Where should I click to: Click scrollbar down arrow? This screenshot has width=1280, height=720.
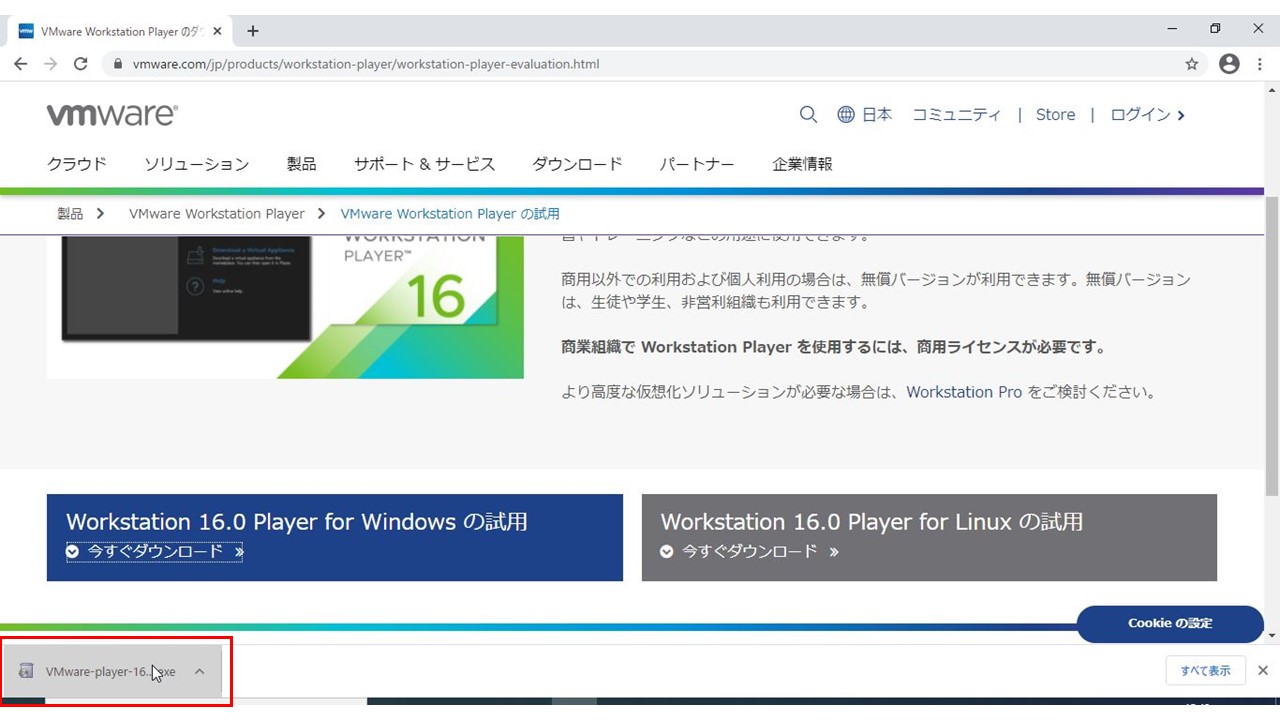tap(1272, 636)
